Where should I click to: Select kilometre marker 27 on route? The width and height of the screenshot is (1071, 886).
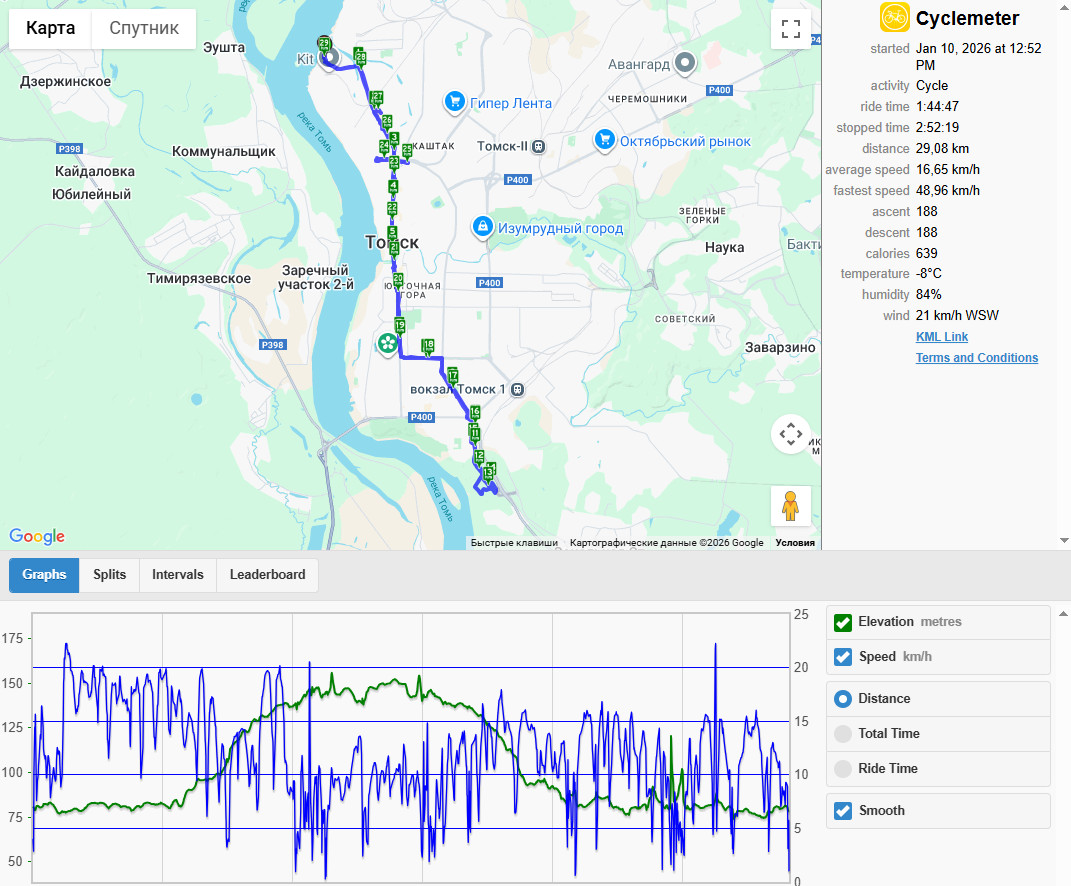[x=376, y=98]
